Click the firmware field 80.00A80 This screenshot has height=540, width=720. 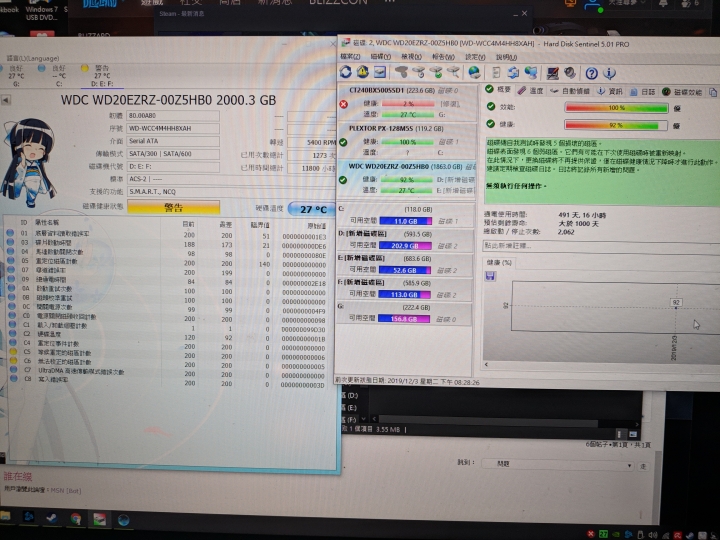pyautogui.click(x=173, y=116)
